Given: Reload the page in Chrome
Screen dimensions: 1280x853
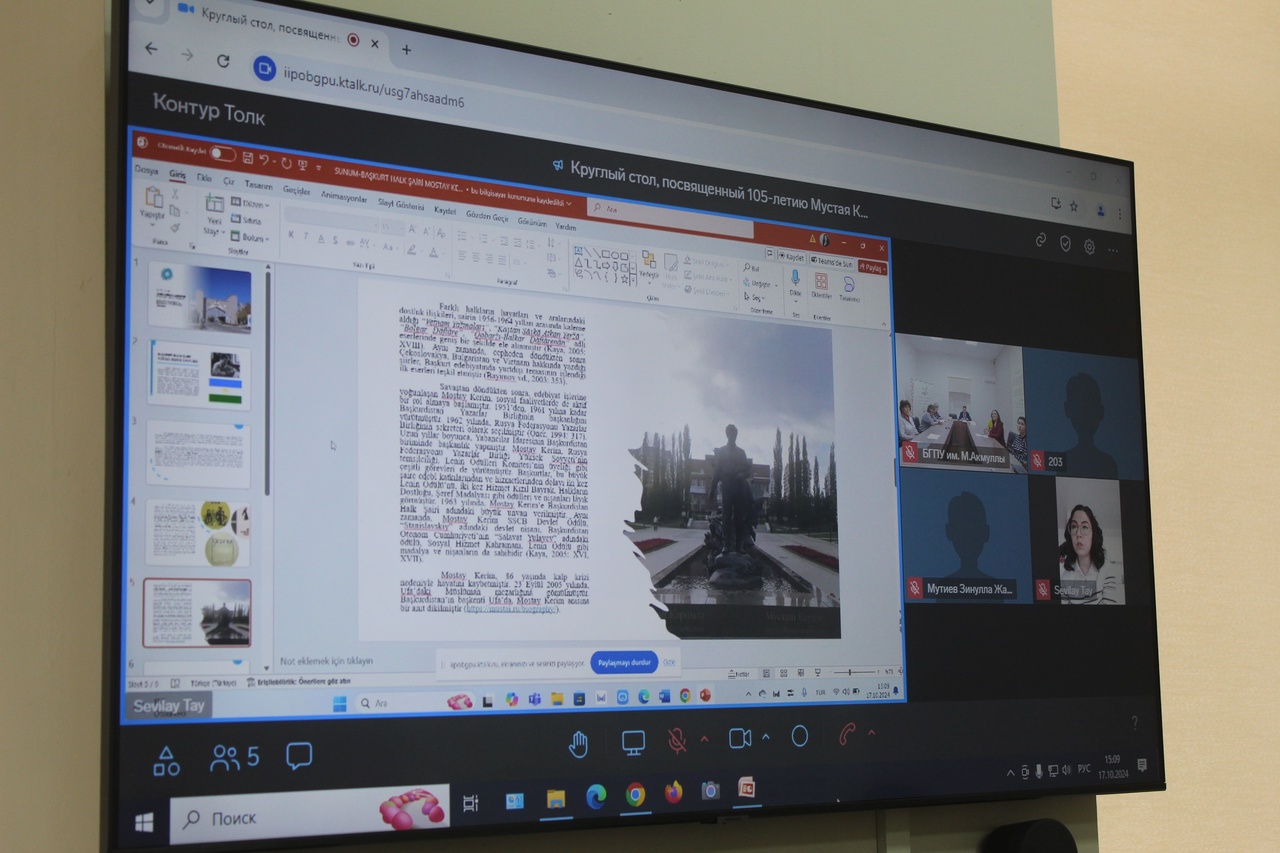Looking at the screenshot, I should [x=222, y=60].
